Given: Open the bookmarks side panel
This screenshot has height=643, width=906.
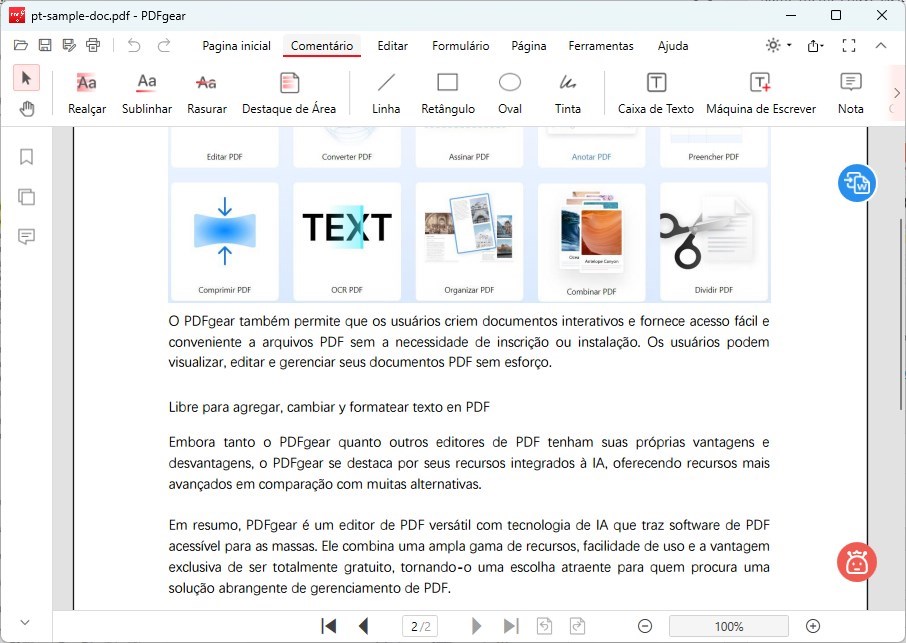Looking at the screenshot, I should pos(27,157).
